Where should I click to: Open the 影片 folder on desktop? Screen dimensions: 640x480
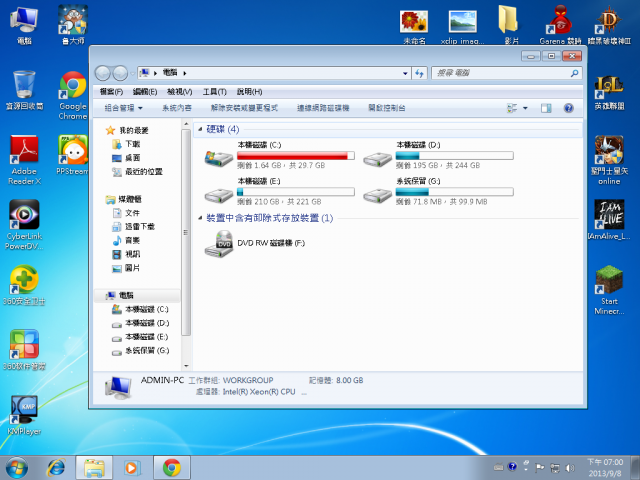tap(509, 25)
